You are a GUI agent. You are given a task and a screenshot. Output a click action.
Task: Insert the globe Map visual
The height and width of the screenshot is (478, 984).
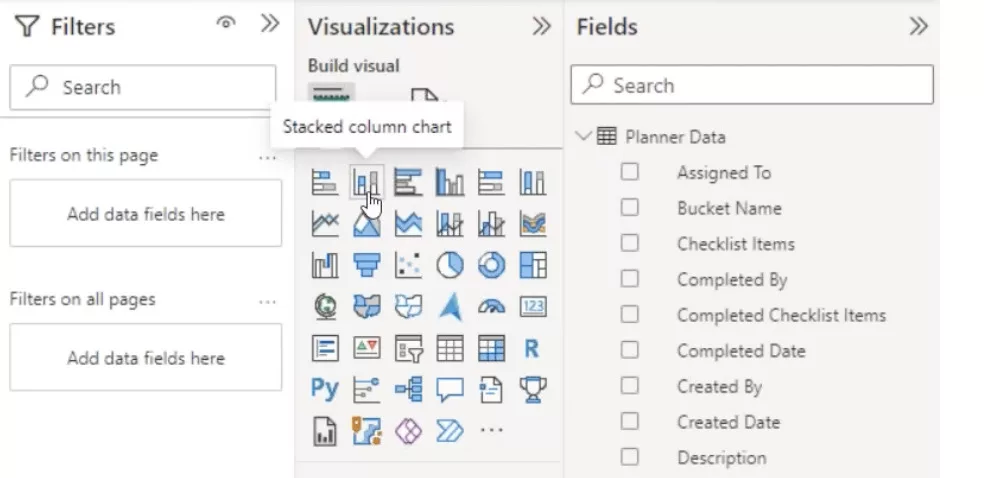pos(325,306)
